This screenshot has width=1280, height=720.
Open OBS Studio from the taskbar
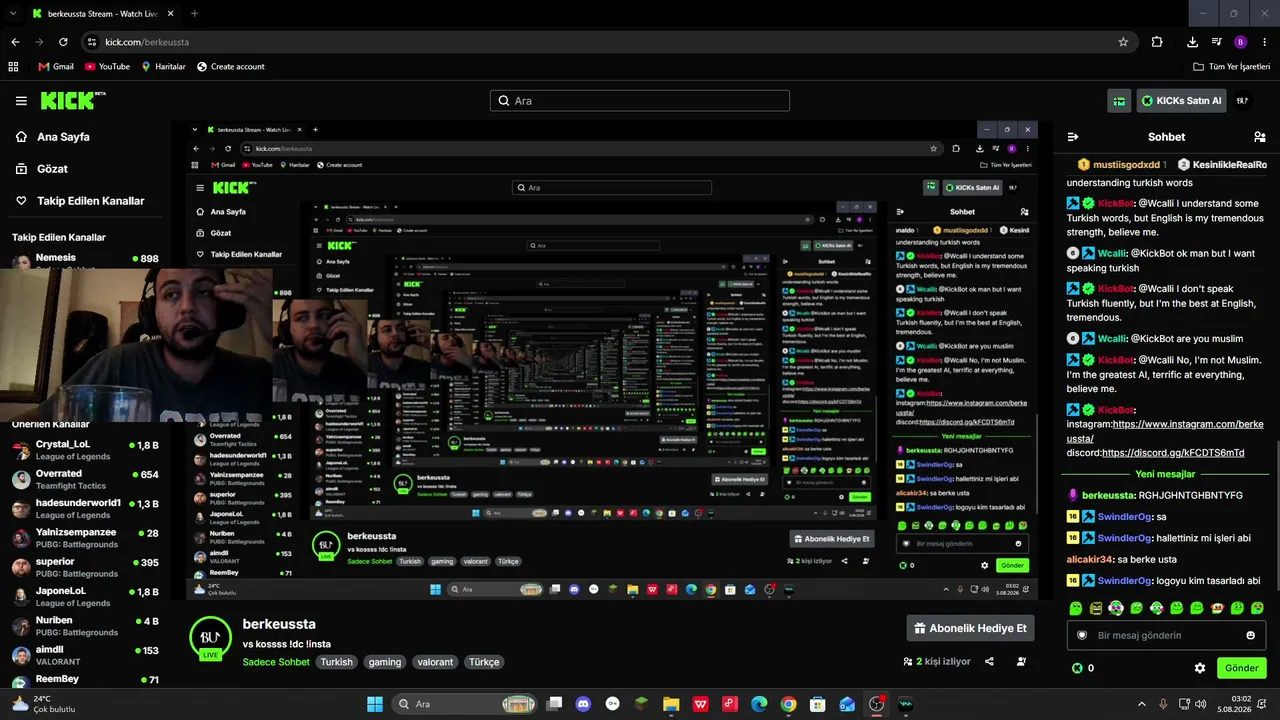tap(877, 704)
